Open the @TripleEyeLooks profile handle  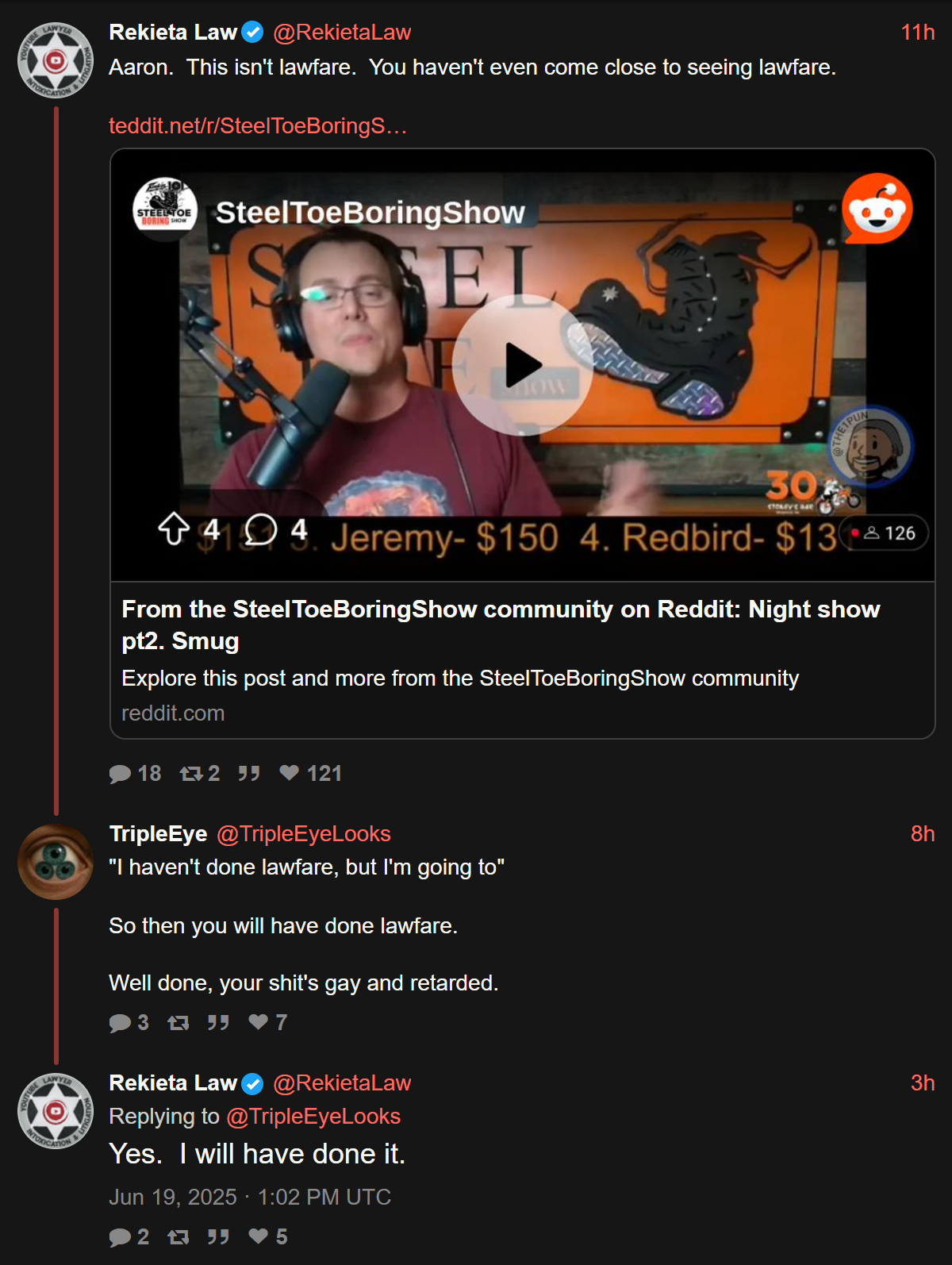coord(304,834)
